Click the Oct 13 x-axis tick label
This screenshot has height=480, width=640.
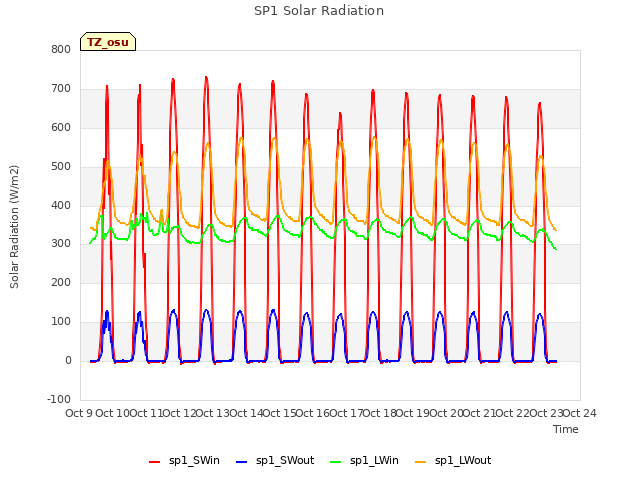pyautogui.click(x=213, y=413)
